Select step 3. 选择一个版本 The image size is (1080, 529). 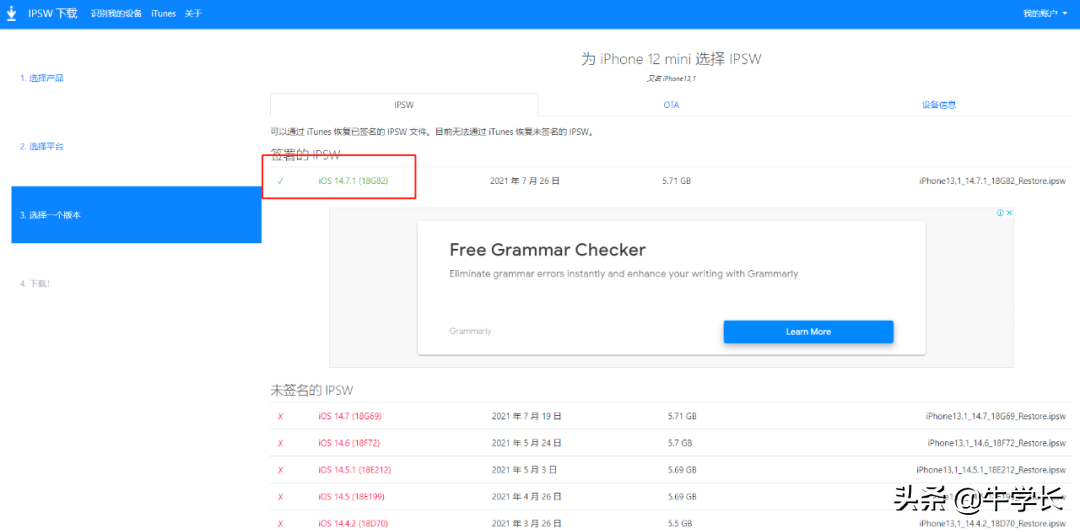pyautogui.click(x=136, y=215)
